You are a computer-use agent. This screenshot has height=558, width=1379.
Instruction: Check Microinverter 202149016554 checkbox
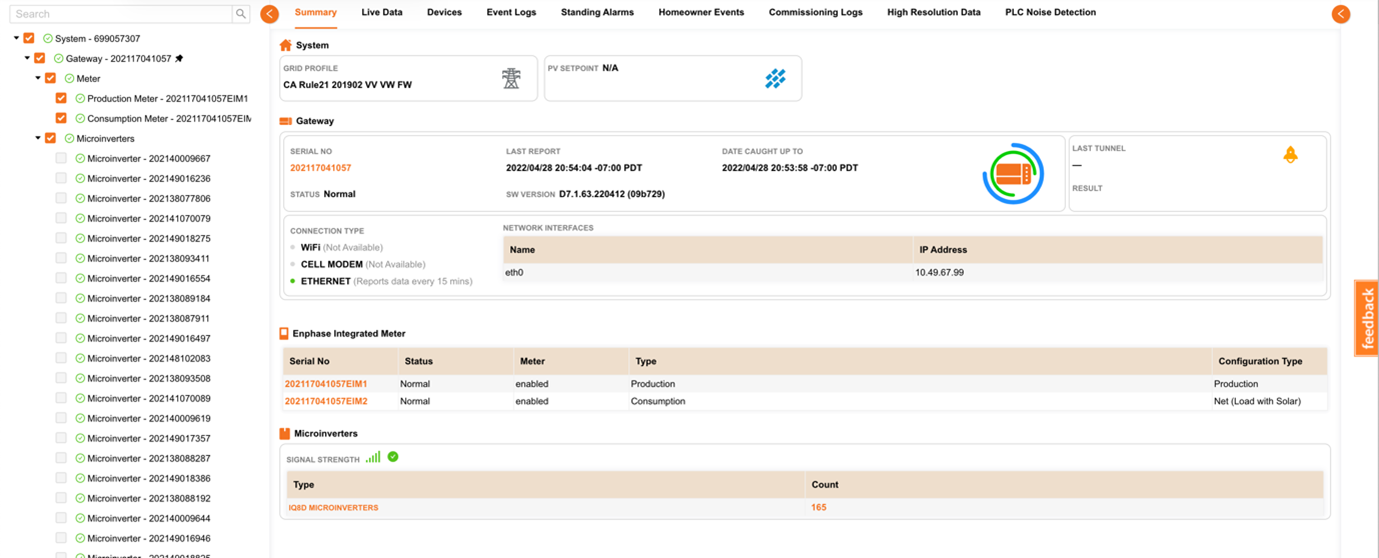coord(61,278)
